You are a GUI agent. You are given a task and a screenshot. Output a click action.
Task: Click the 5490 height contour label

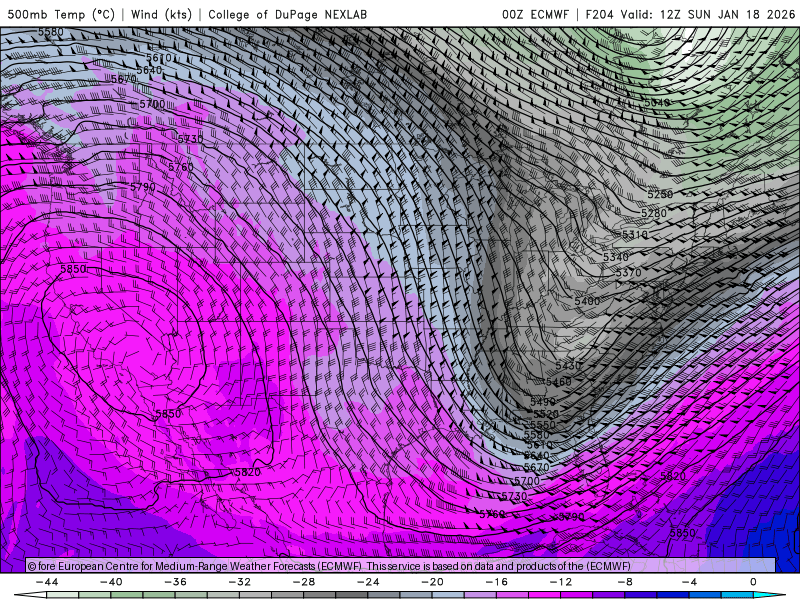(x=543, y=403)
